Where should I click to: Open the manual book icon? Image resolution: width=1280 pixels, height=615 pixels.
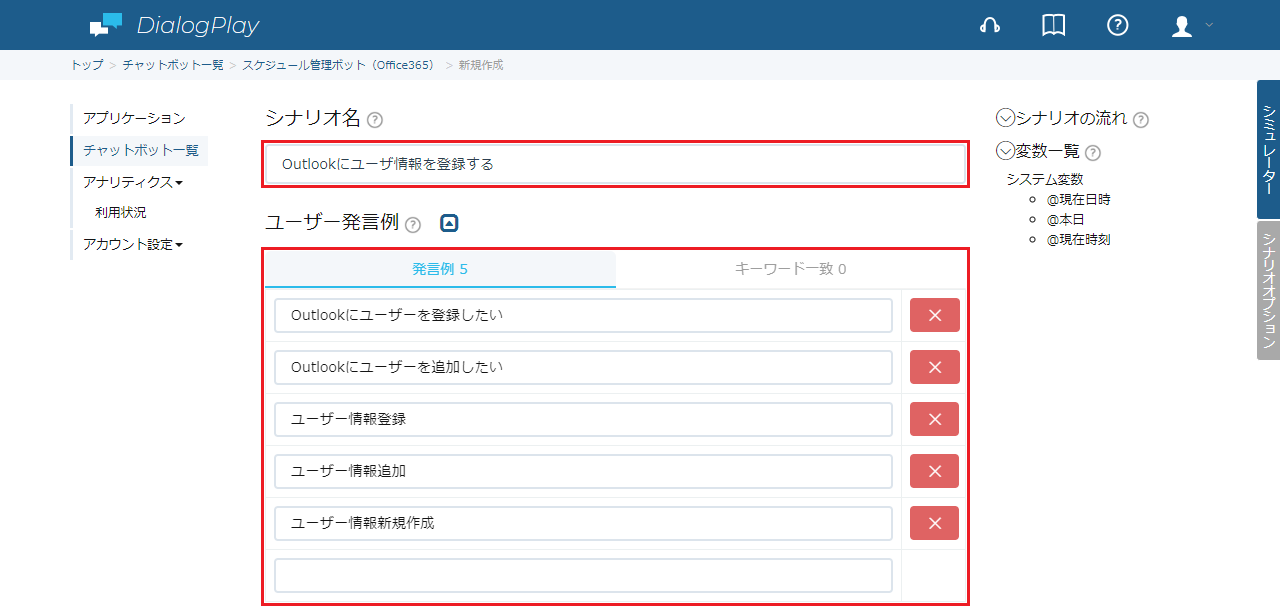pyautogui.click(x=1053, y=25)
